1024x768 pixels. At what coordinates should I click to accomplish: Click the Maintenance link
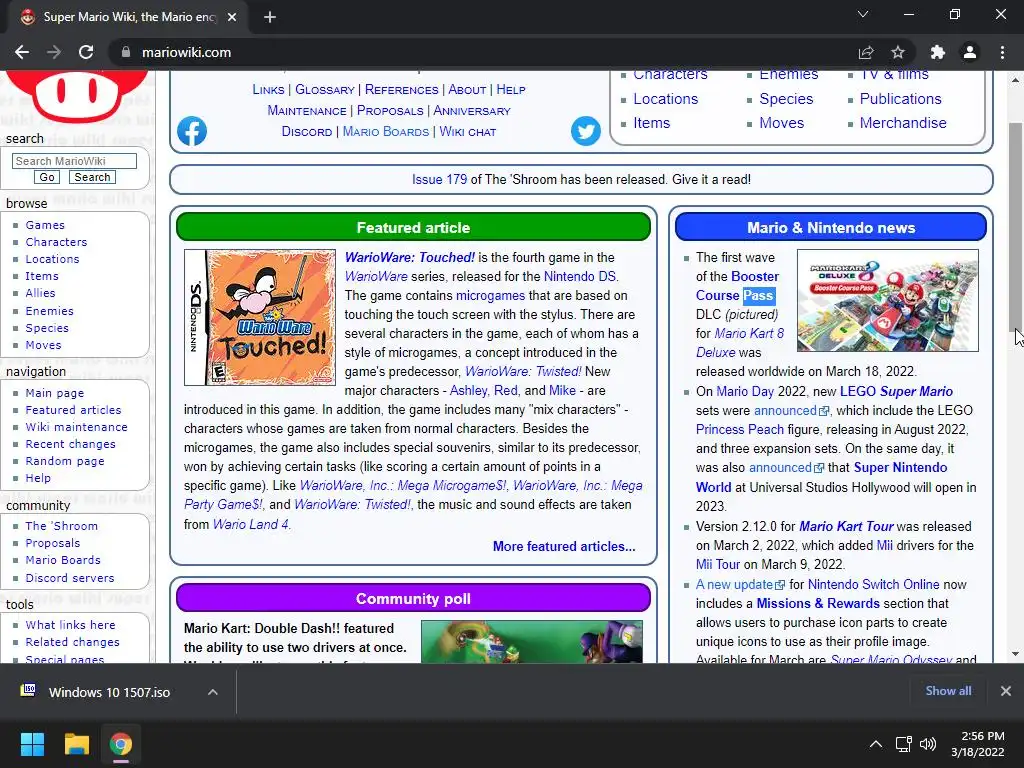click(x=307, y=110)
